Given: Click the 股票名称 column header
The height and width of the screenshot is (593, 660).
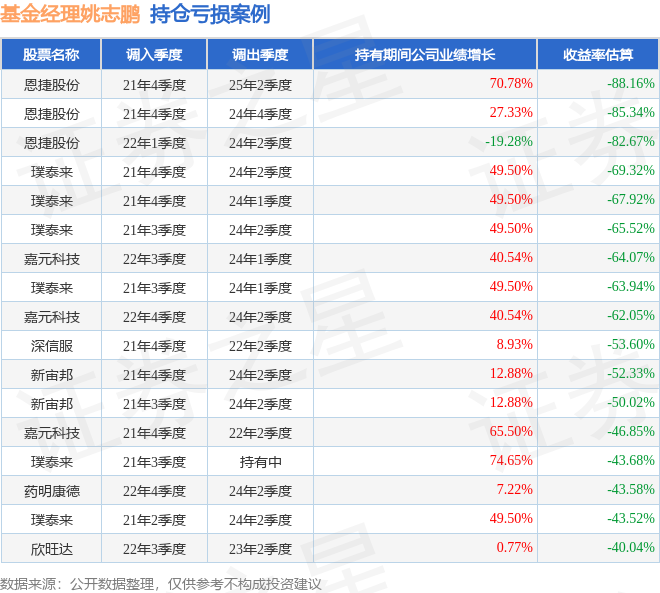Looking at the screenshot, I should click(x=51, y=54).
